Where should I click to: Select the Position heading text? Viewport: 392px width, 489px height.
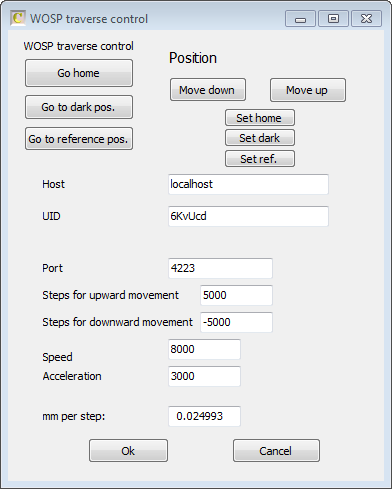tap(193, 58)
